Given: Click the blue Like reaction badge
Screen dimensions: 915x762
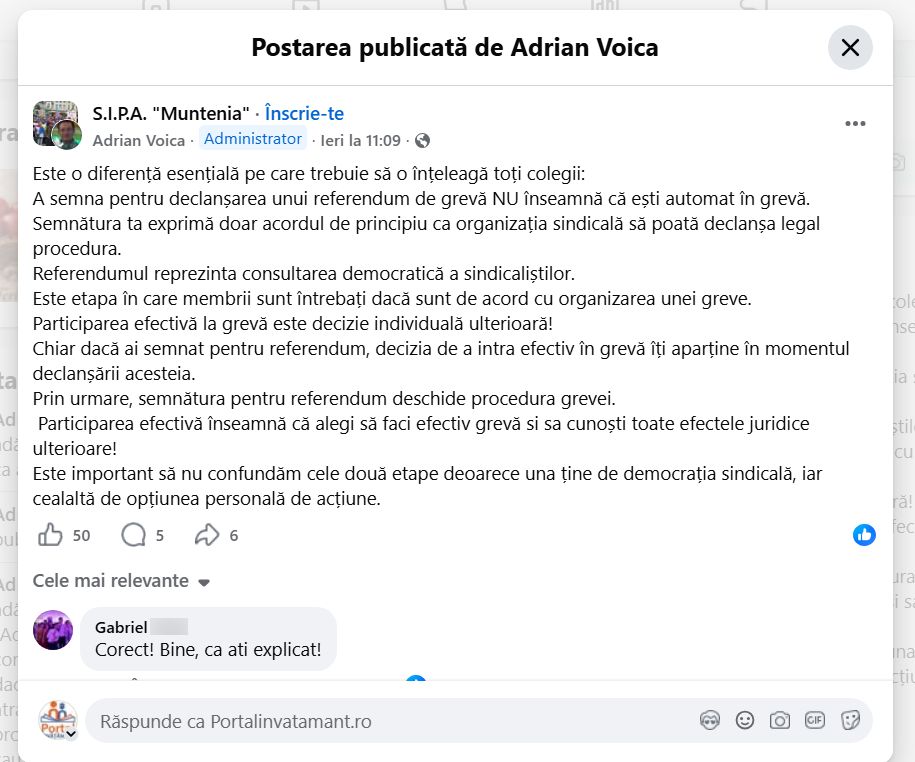Looking at the screenshot, I should click(864, 535).
